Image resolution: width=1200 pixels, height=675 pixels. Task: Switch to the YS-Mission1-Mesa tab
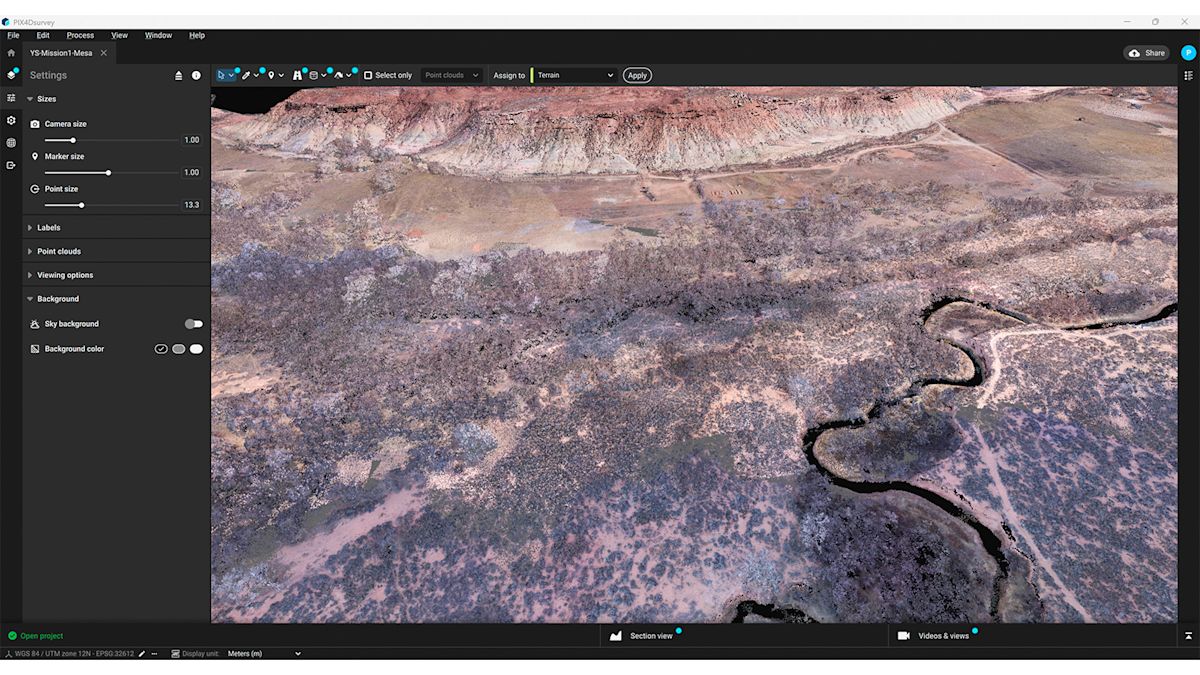[63, 53]
